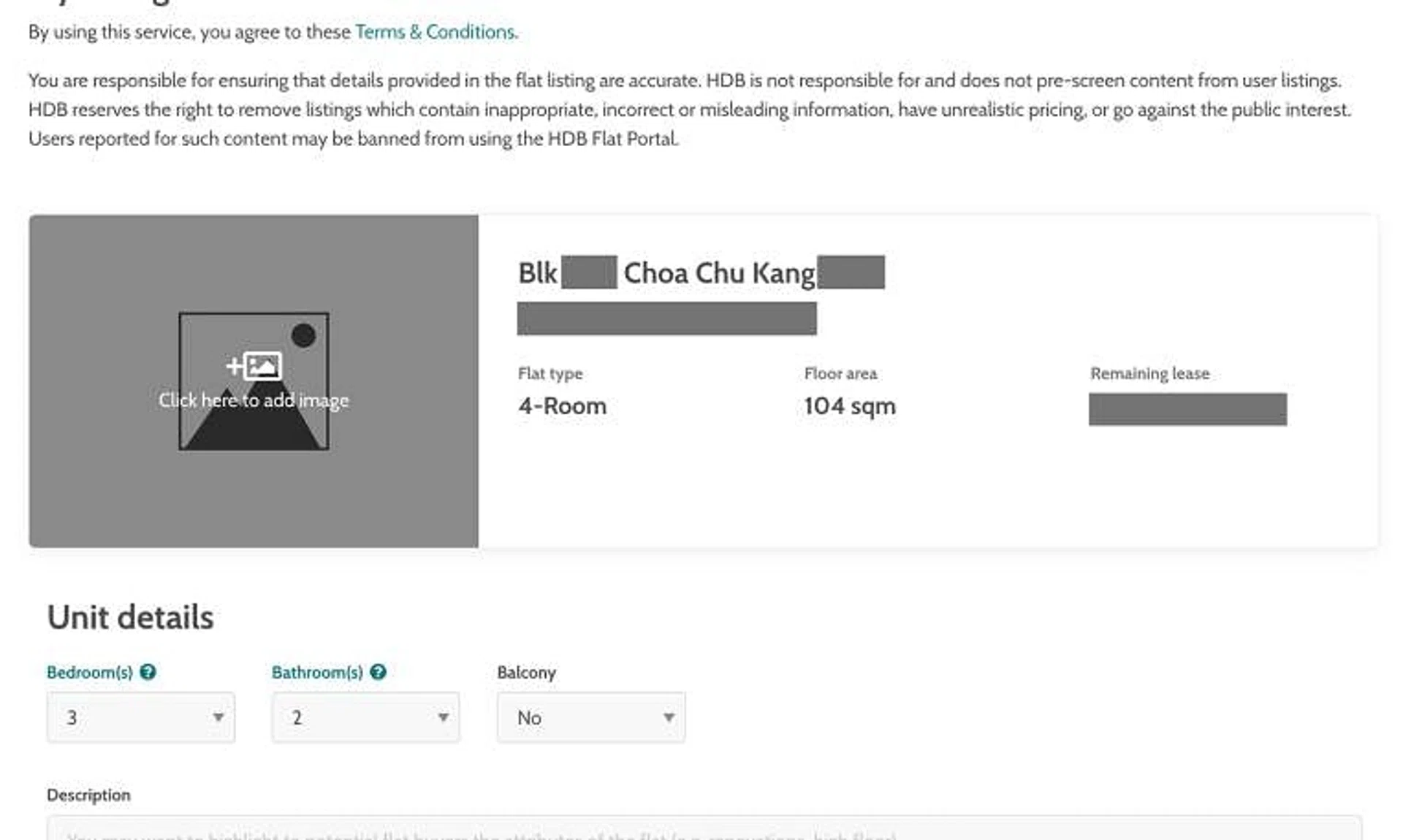Click the add image plus-photo icon
This screenshot has width=1403, height=840.
coord(254,366)
